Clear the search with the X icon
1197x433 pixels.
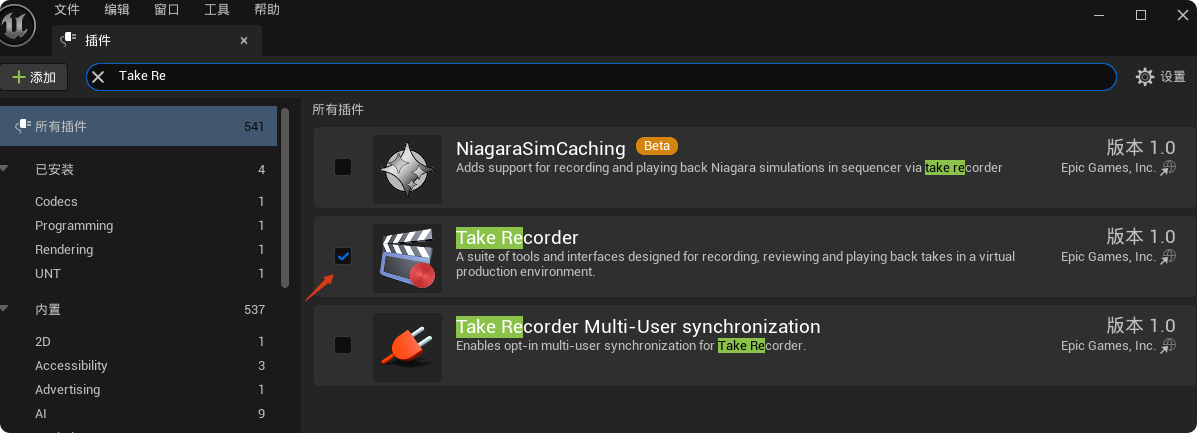(98, 76)
